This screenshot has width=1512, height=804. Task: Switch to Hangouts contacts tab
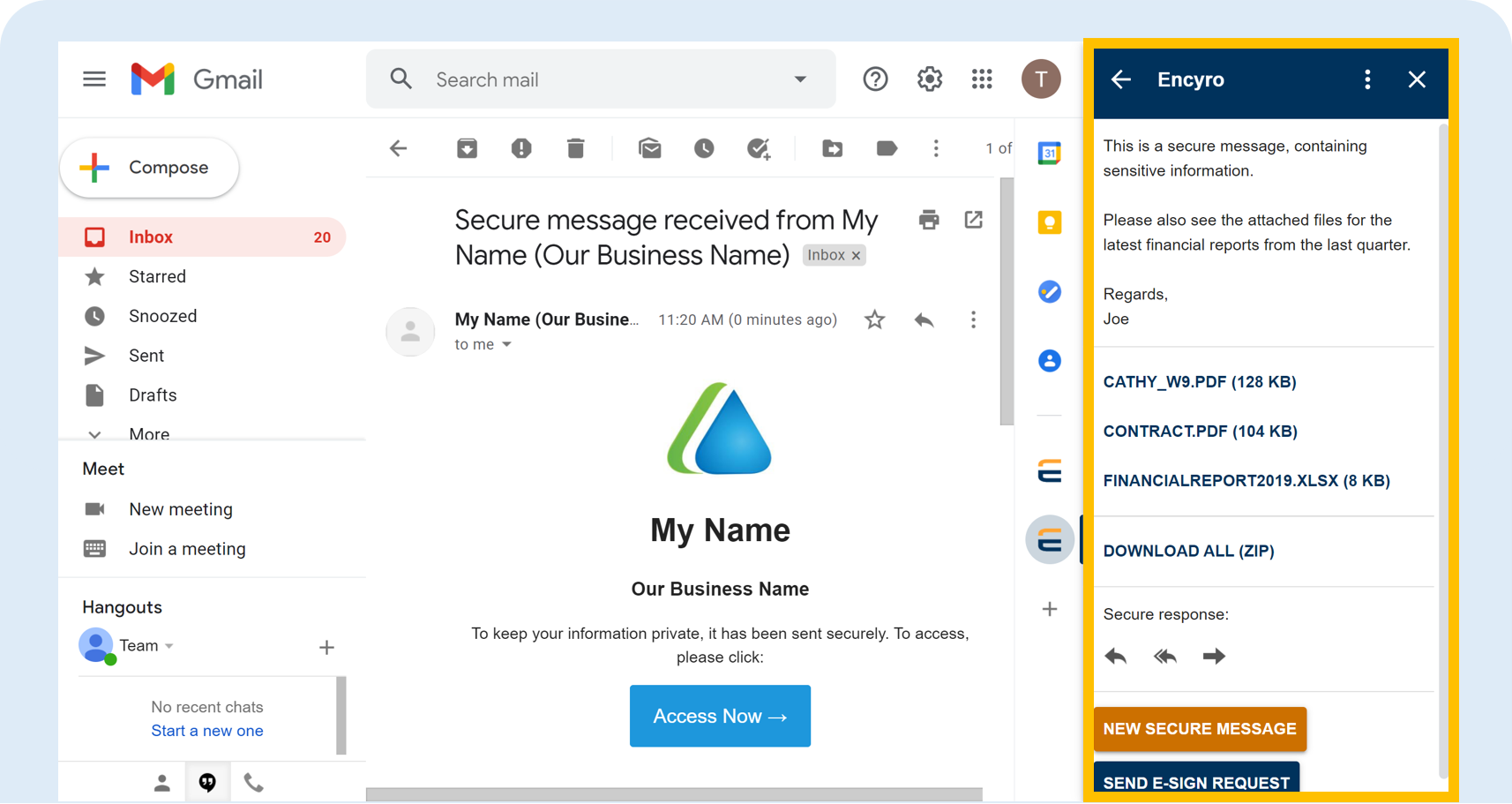(x=162, y=783)
